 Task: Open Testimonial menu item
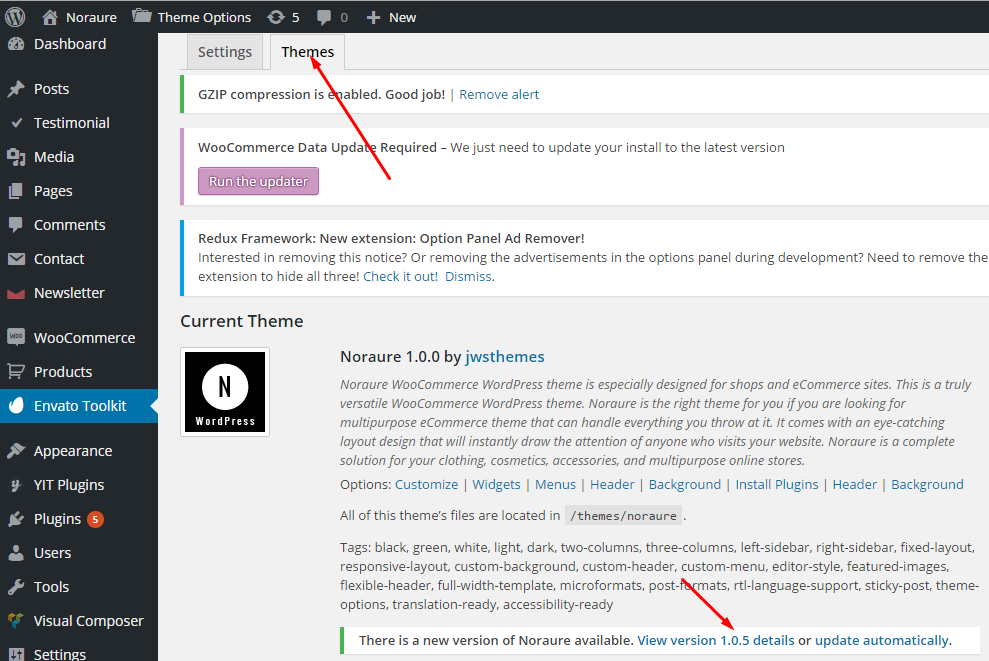pos(72,123)
